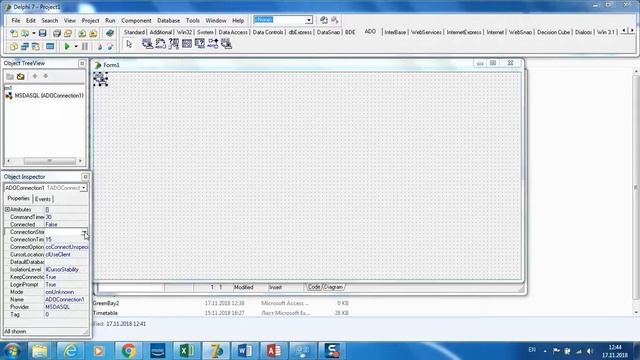
Task: Open the Project menu
Action: pyautogui.click(x=90, y=20)
